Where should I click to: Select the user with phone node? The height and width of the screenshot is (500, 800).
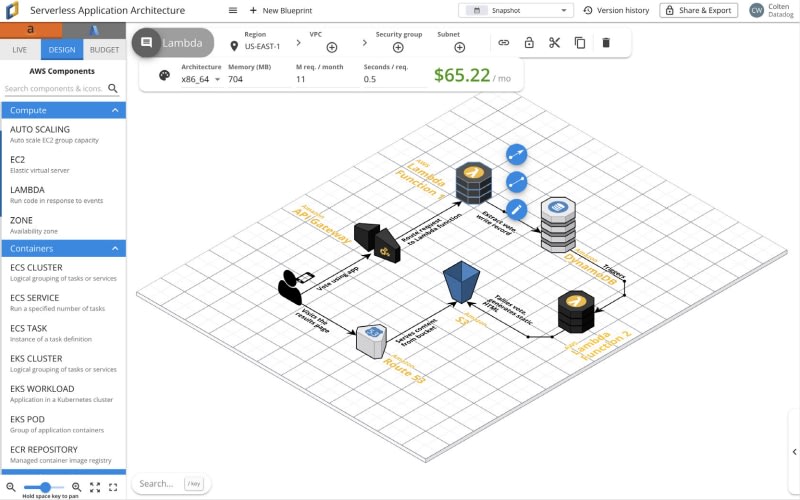coord(294,287)
